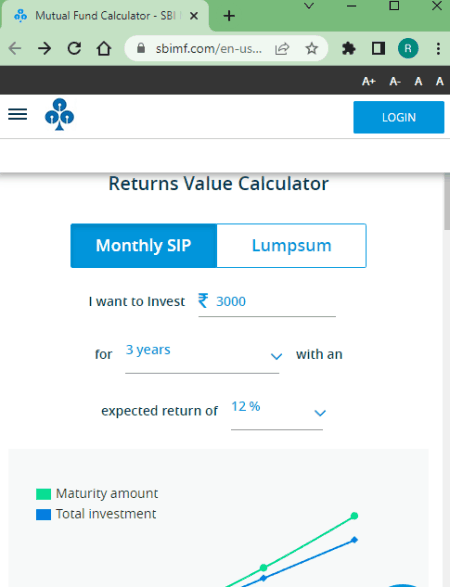
Task: Open the Chrome three-dot menu
Action: (438, 49)
